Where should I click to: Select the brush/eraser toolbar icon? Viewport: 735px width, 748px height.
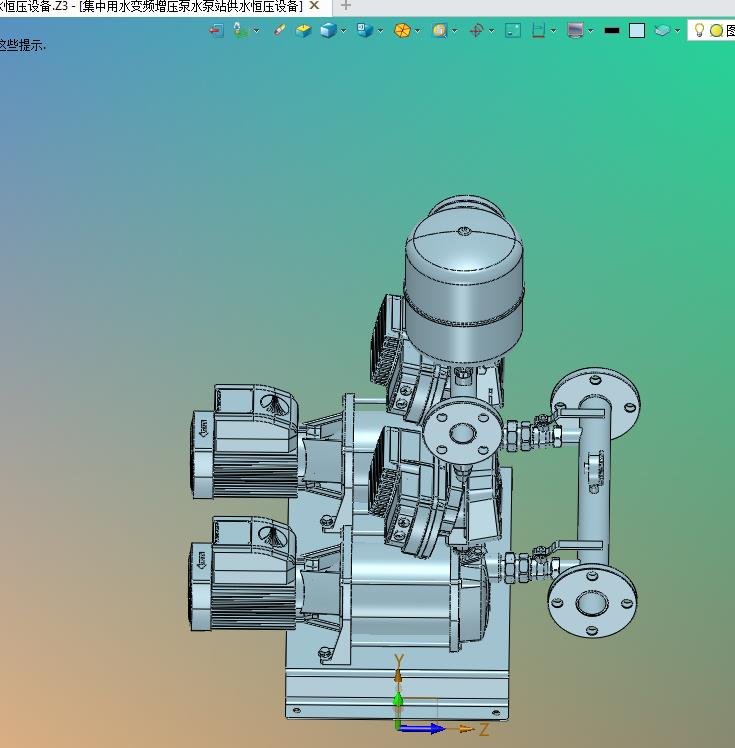(x=280, y=30)
